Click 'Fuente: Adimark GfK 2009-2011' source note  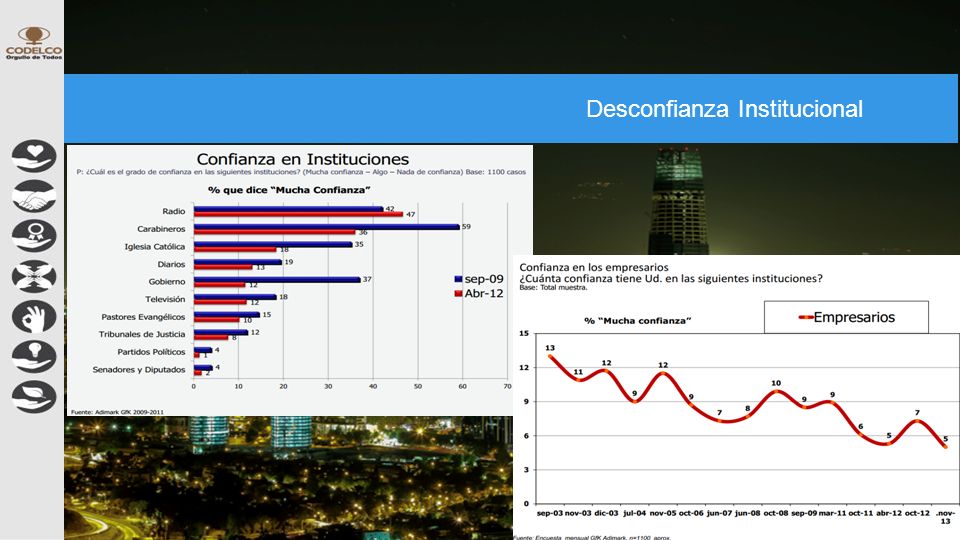coord(118,412)
